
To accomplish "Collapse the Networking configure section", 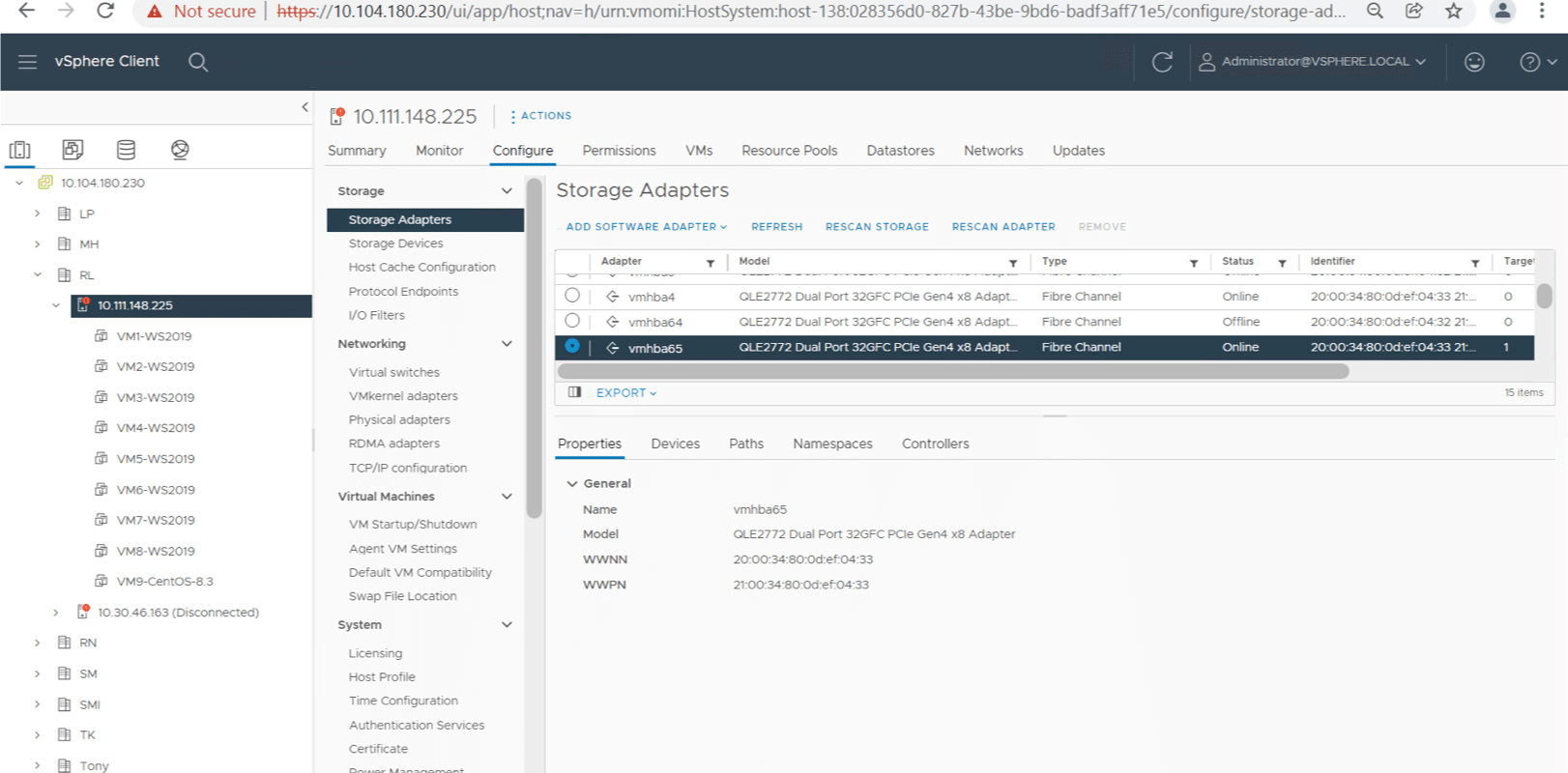I will (x=507, y=344).
